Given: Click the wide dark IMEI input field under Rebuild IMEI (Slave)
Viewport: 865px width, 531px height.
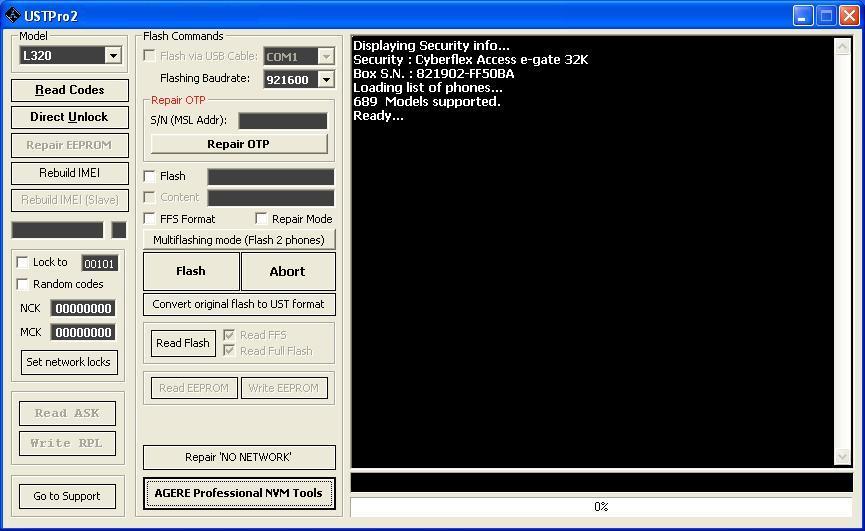Looking at the screenshot, I should [x=57, y=230].
